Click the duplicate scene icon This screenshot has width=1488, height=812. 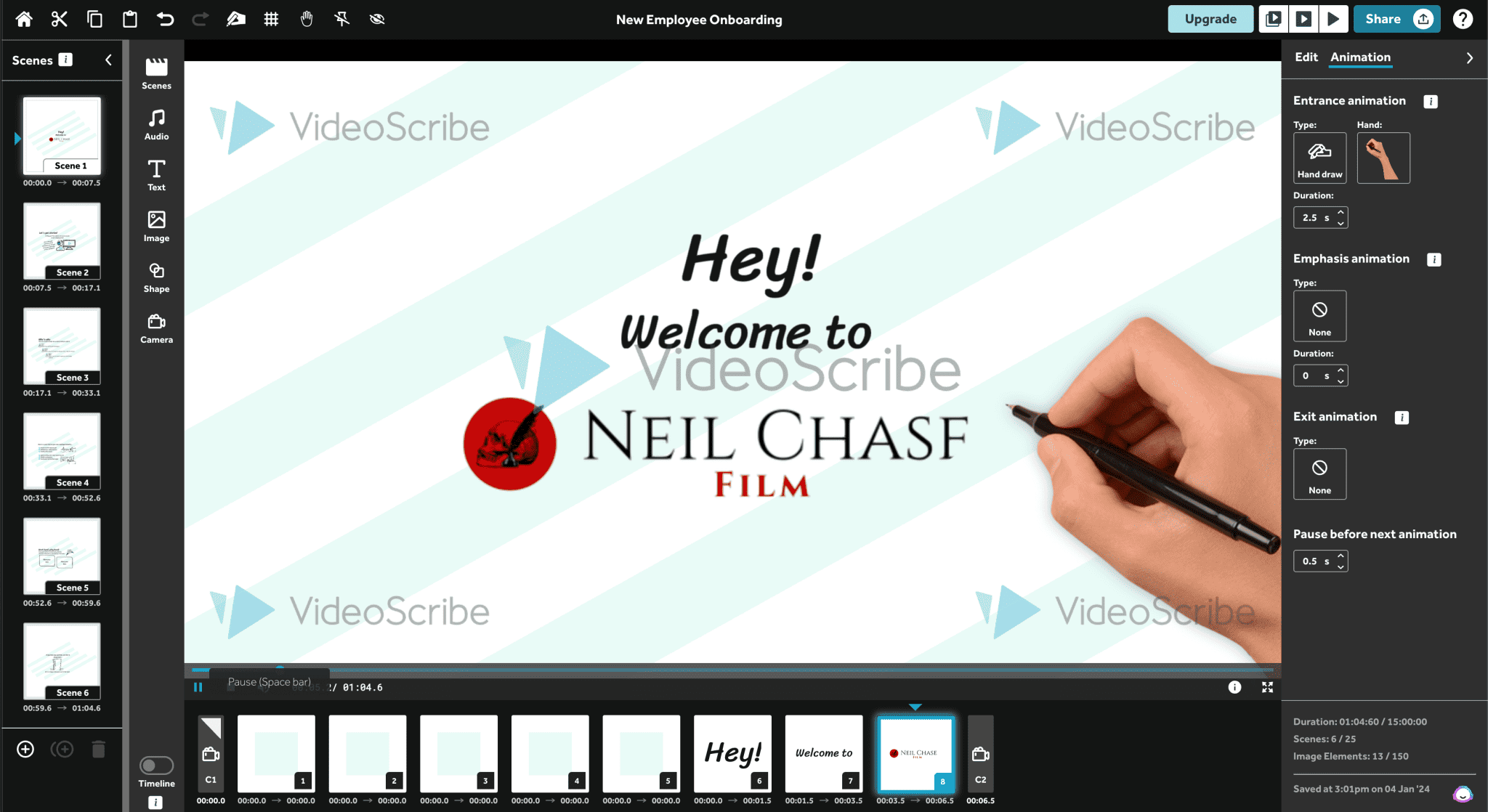coord(62,749)
